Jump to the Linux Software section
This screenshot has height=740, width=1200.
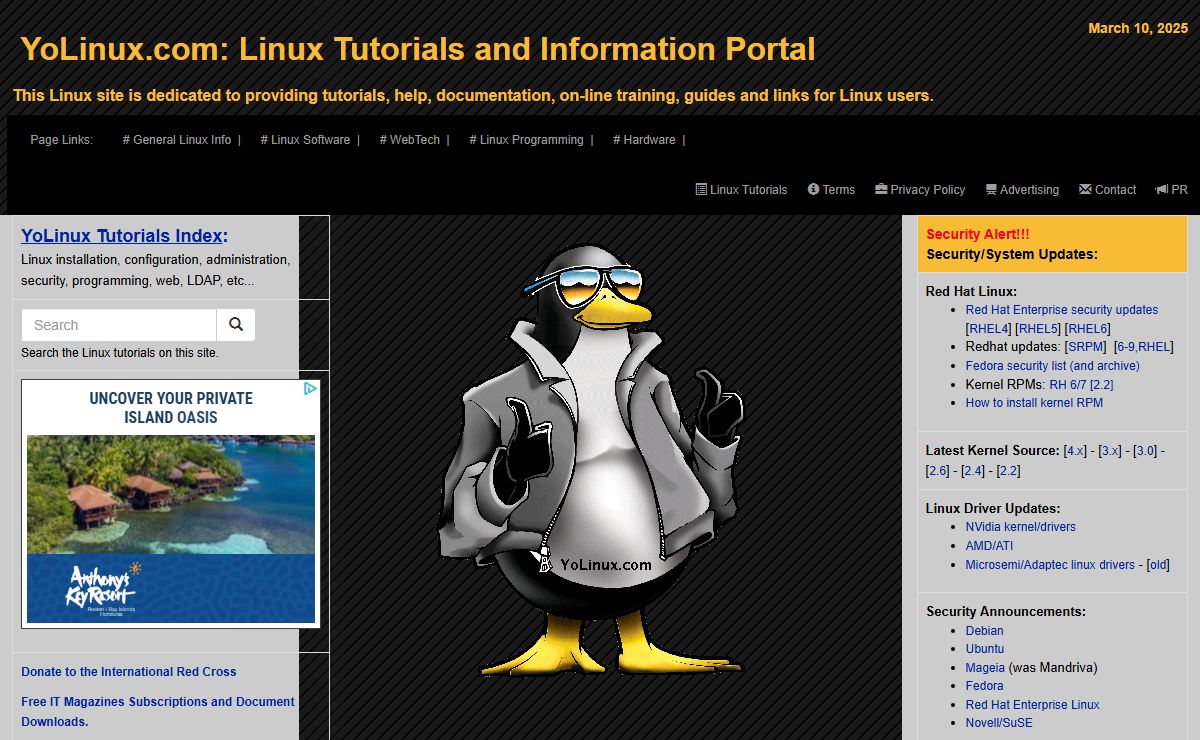pos(305,140)
